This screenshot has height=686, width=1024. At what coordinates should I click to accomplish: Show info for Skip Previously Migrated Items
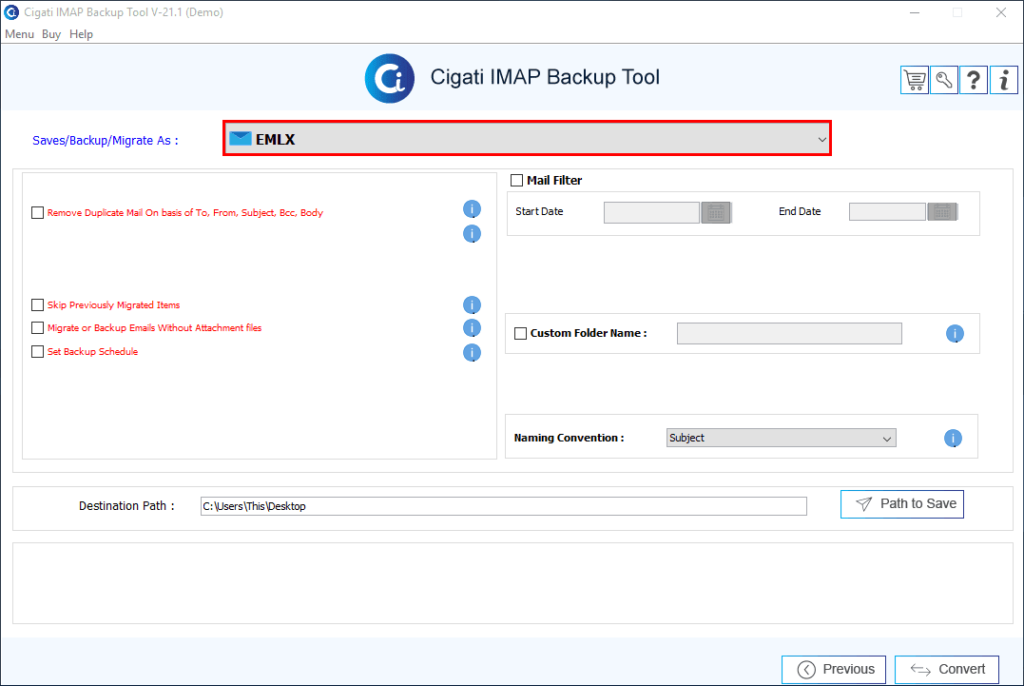tap(472, 305)
